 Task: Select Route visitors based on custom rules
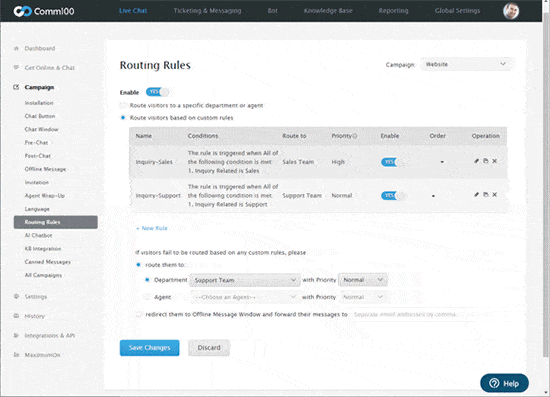point(123,118)
